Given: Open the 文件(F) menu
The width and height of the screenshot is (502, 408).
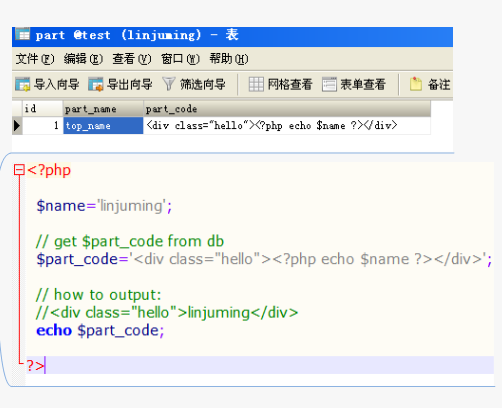Looking at the screenshot, I should tap(35, 59).
